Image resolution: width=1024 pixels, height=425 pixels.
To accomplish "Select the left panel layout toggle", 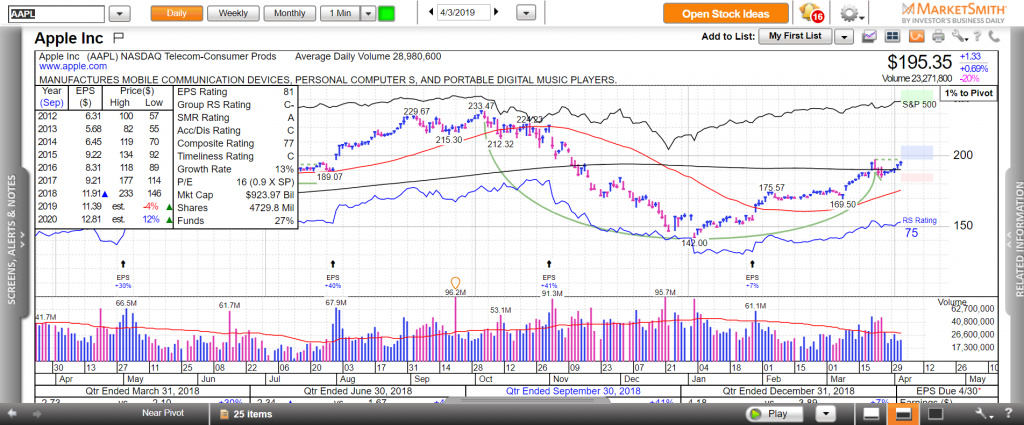I will 872,413.
